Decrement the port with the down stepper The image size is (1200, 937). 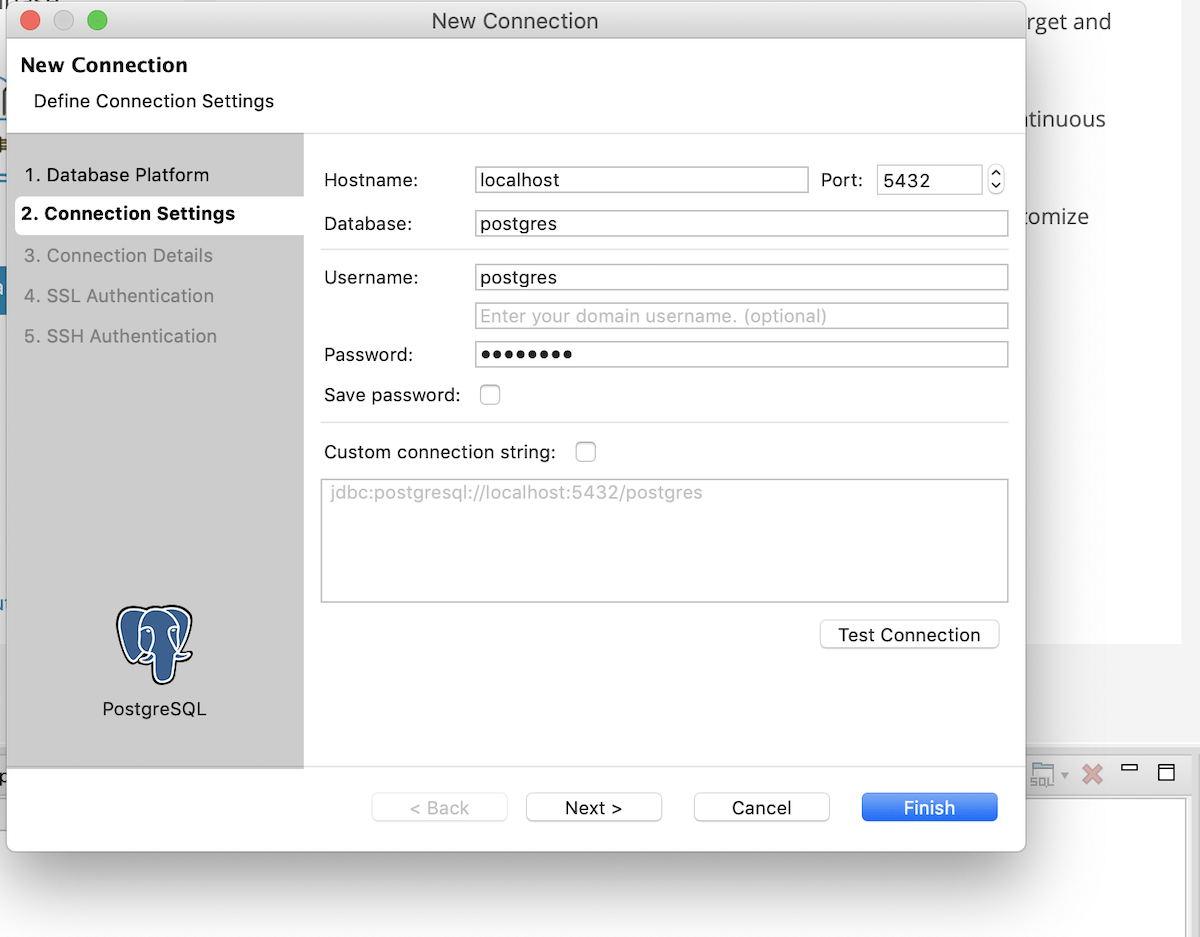(x=995, y=186)
